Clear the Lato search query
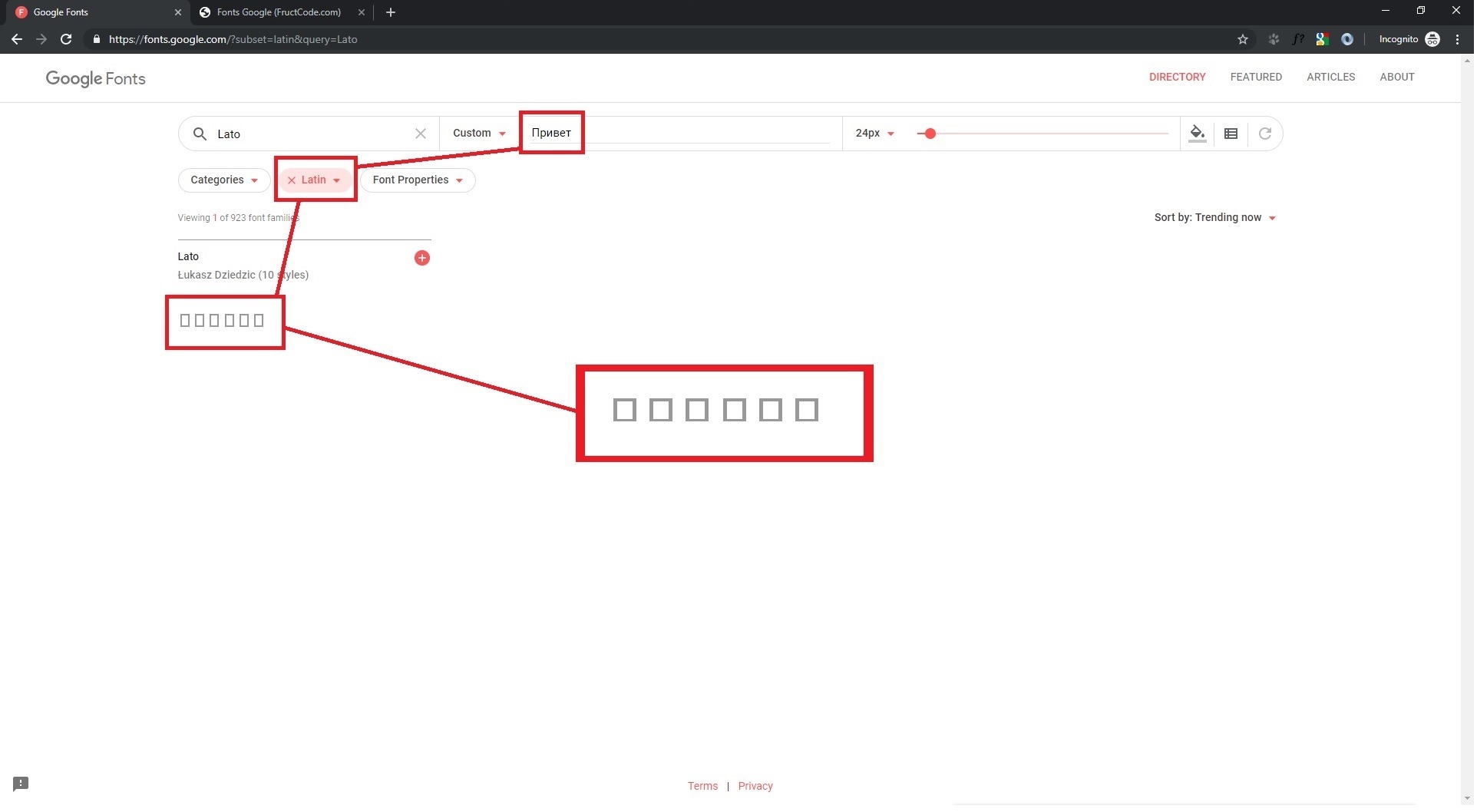Image resolution: width=1477 pixels, height=812 pixels. 421,134
